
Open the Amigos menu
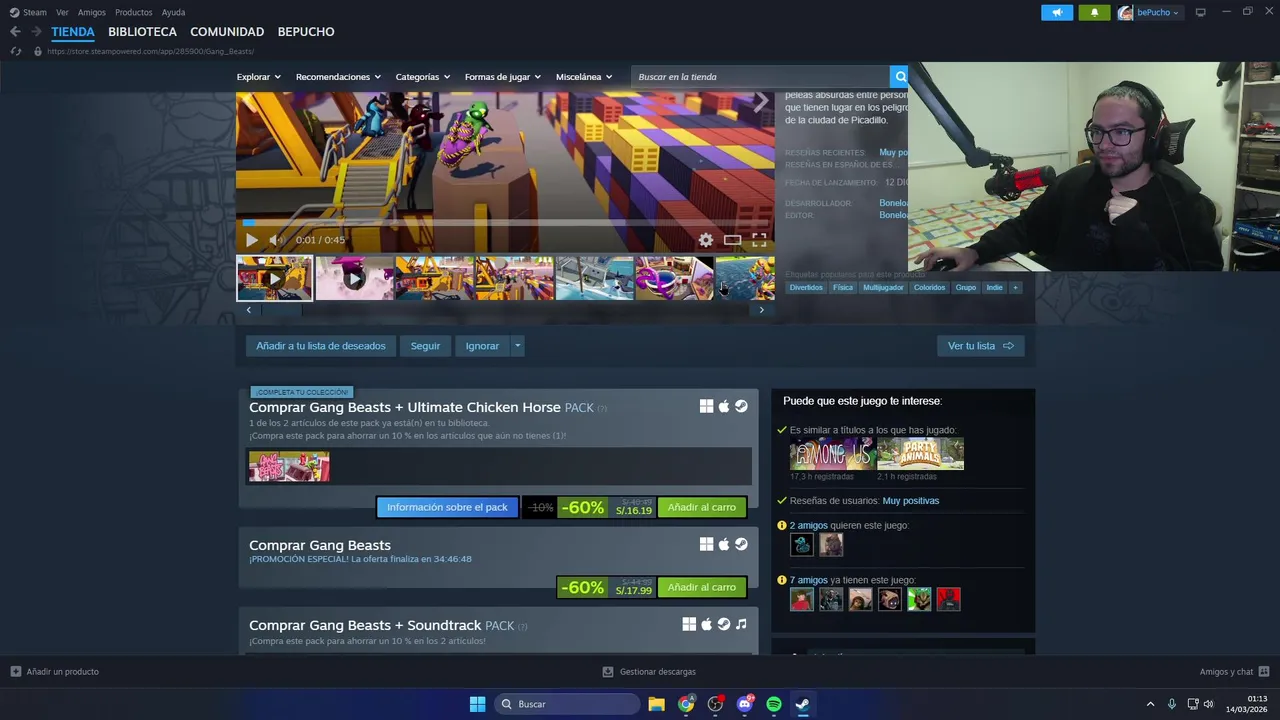pyautogui.click(x=91, y=12)
